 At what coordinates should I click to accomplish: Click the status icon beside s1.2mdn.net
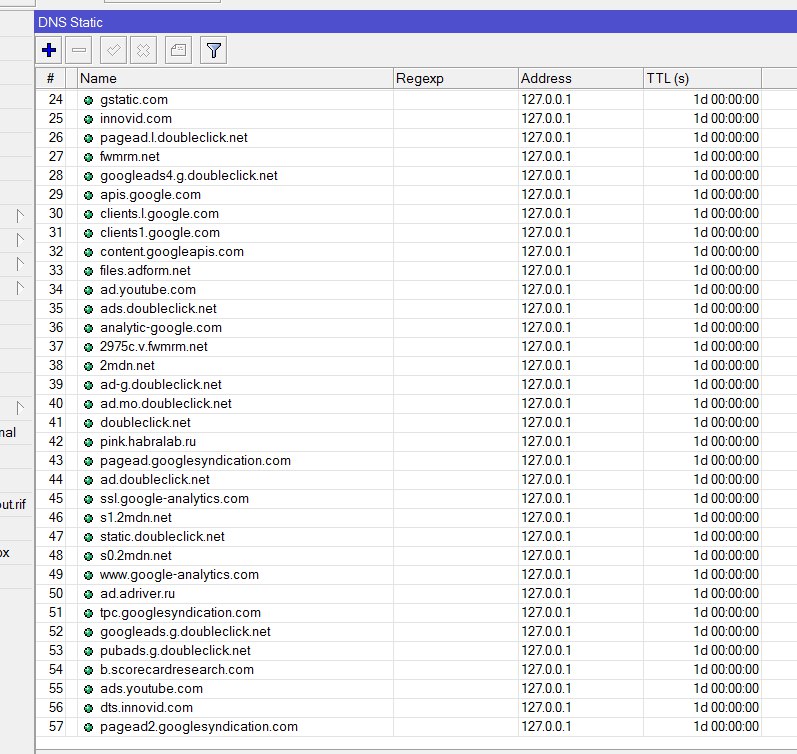pyautogui.click(x=88, y=518)
